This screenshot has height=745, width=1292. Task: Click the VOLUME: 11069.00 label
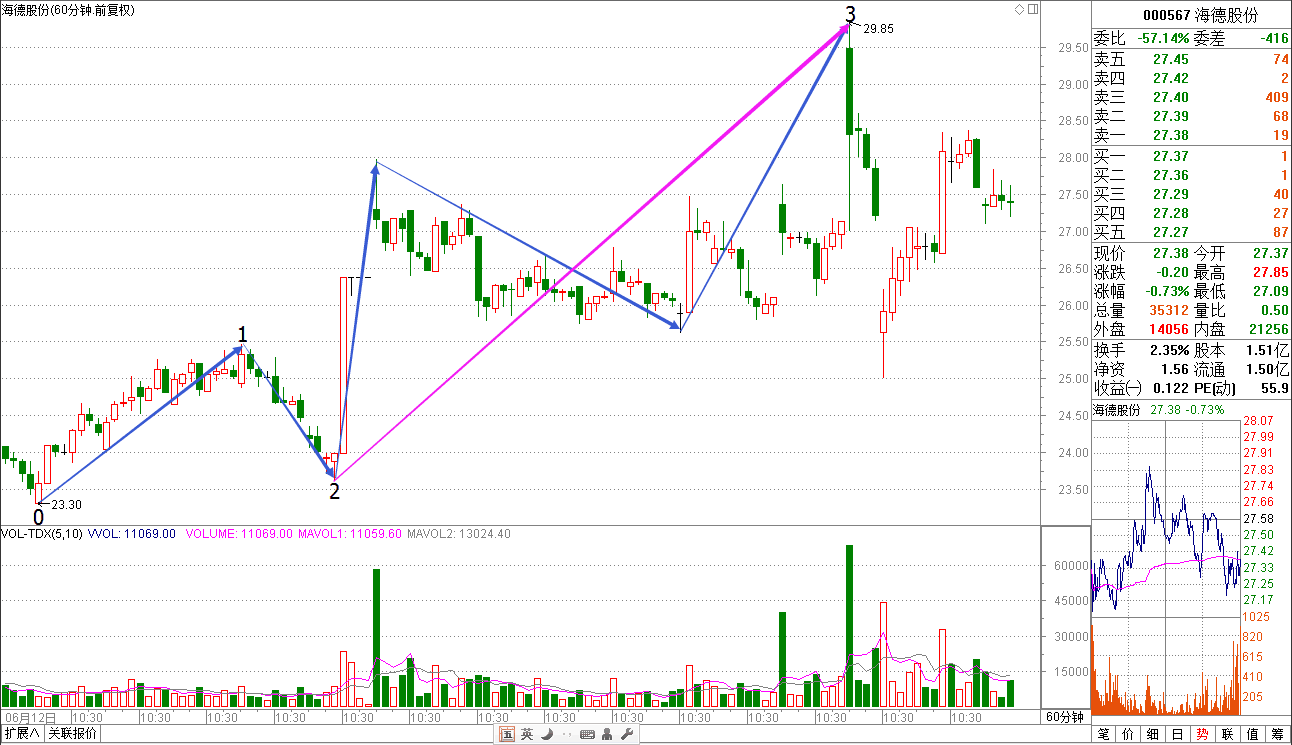pyautogui.click(x=238, y=534)
